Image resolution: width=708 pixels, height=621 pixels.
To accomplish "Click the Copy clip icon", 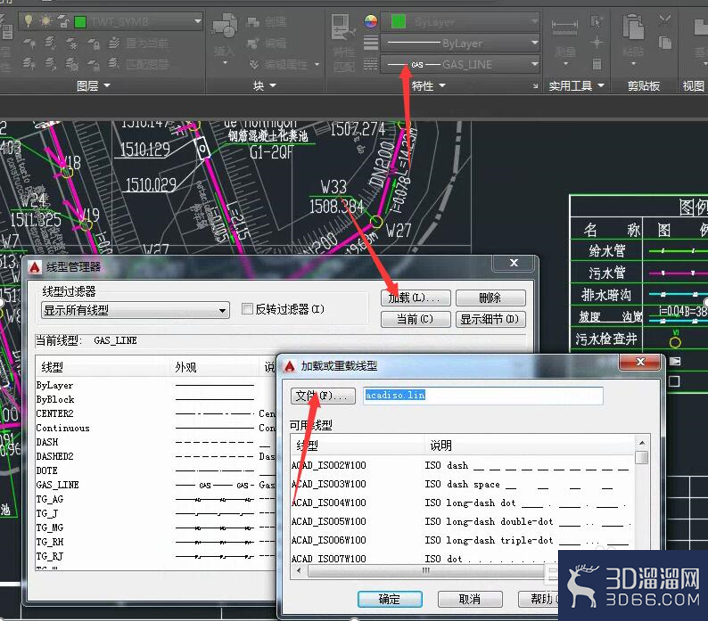I will [x=665, y=43].
